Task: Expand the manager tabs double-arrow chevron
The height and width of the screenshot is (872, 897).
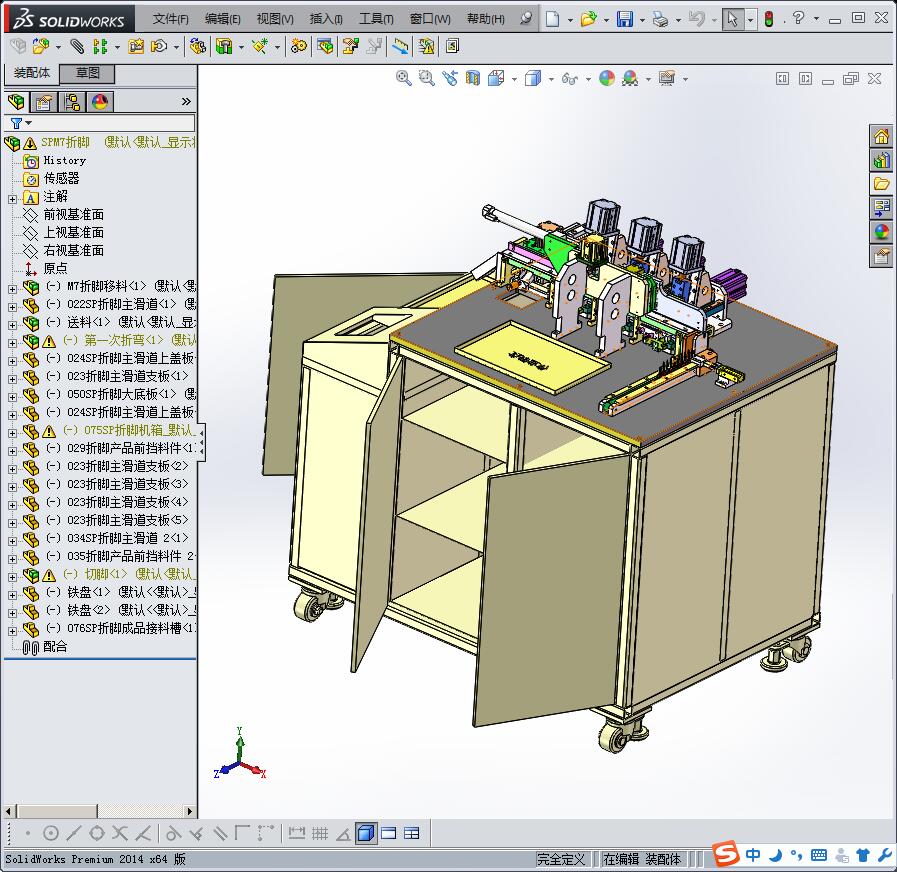Action: tap(186, 102)
